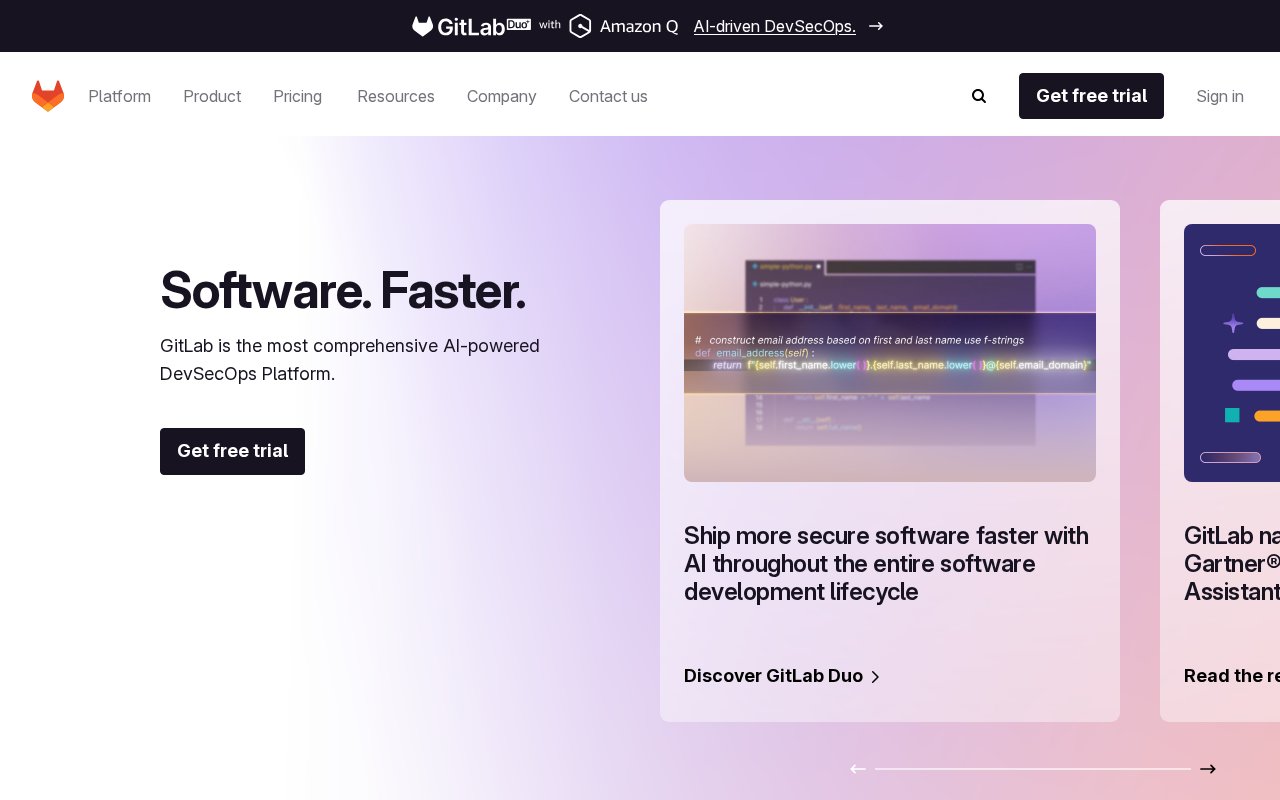1280x800 pixels.
Task: Click the 'GitLab is the most comprehensive' paragraph
Action: [x=350, y=360]
